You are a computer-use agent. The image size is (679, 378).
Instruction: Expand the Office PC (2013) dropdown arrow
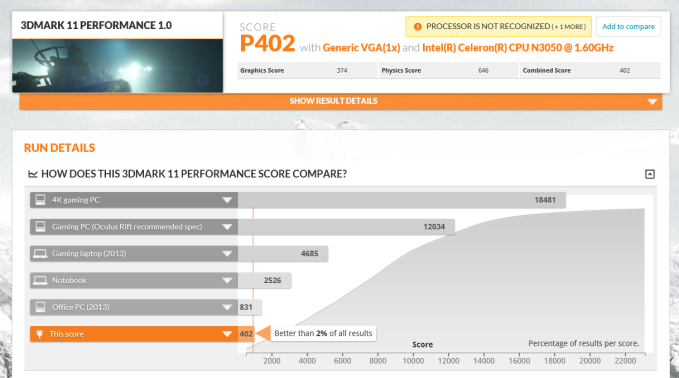pyautogui.click(x=227, y=307)
